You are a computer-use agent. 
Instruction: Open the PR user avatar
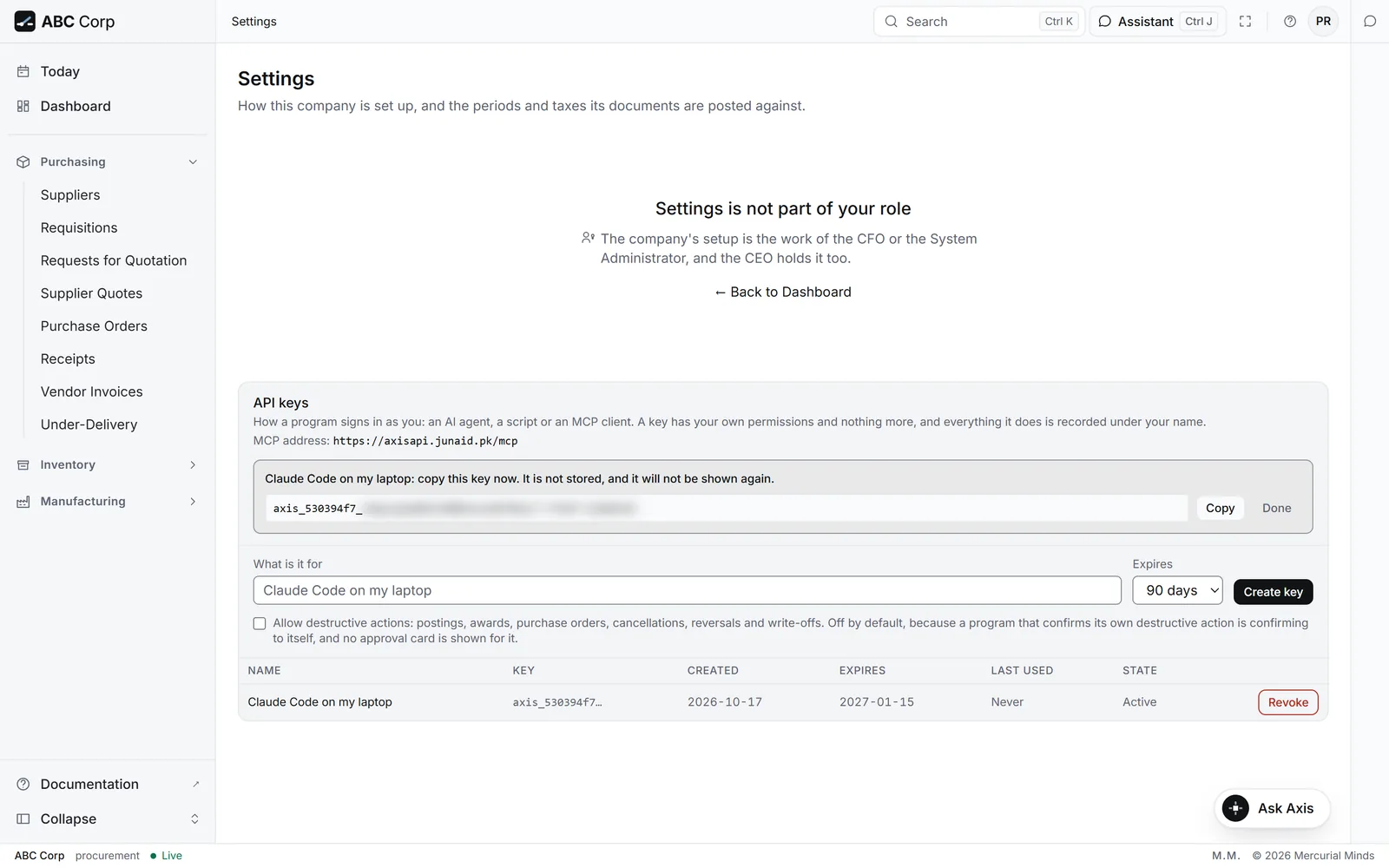[x=1323, y=22]
